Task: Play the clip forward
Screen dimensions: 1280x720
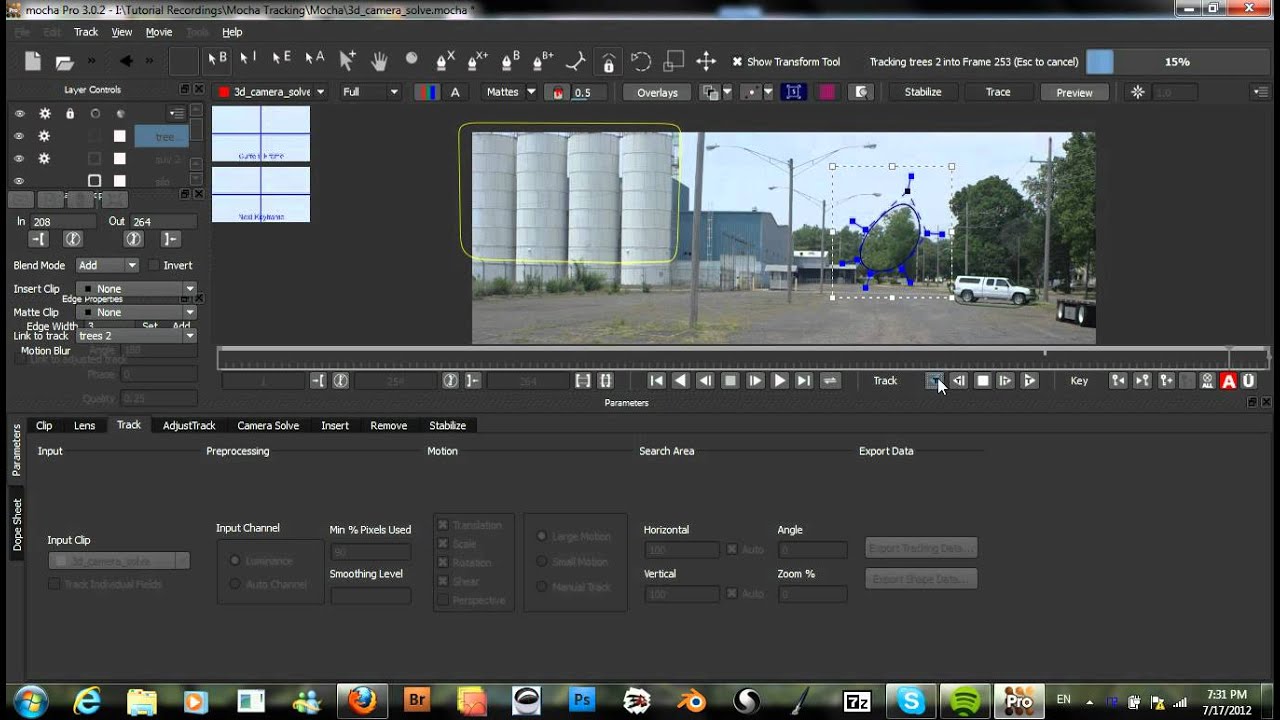Action: coord(780,380)
